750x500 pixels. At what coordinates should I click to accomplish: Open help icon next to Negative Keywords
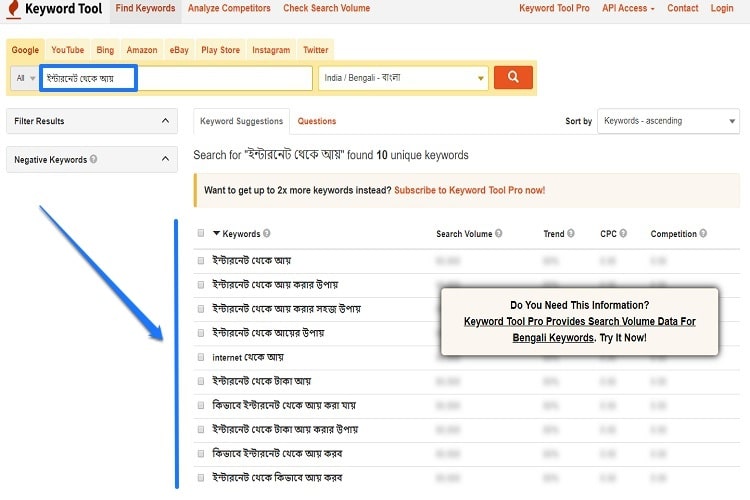click(x=93, y=159)
